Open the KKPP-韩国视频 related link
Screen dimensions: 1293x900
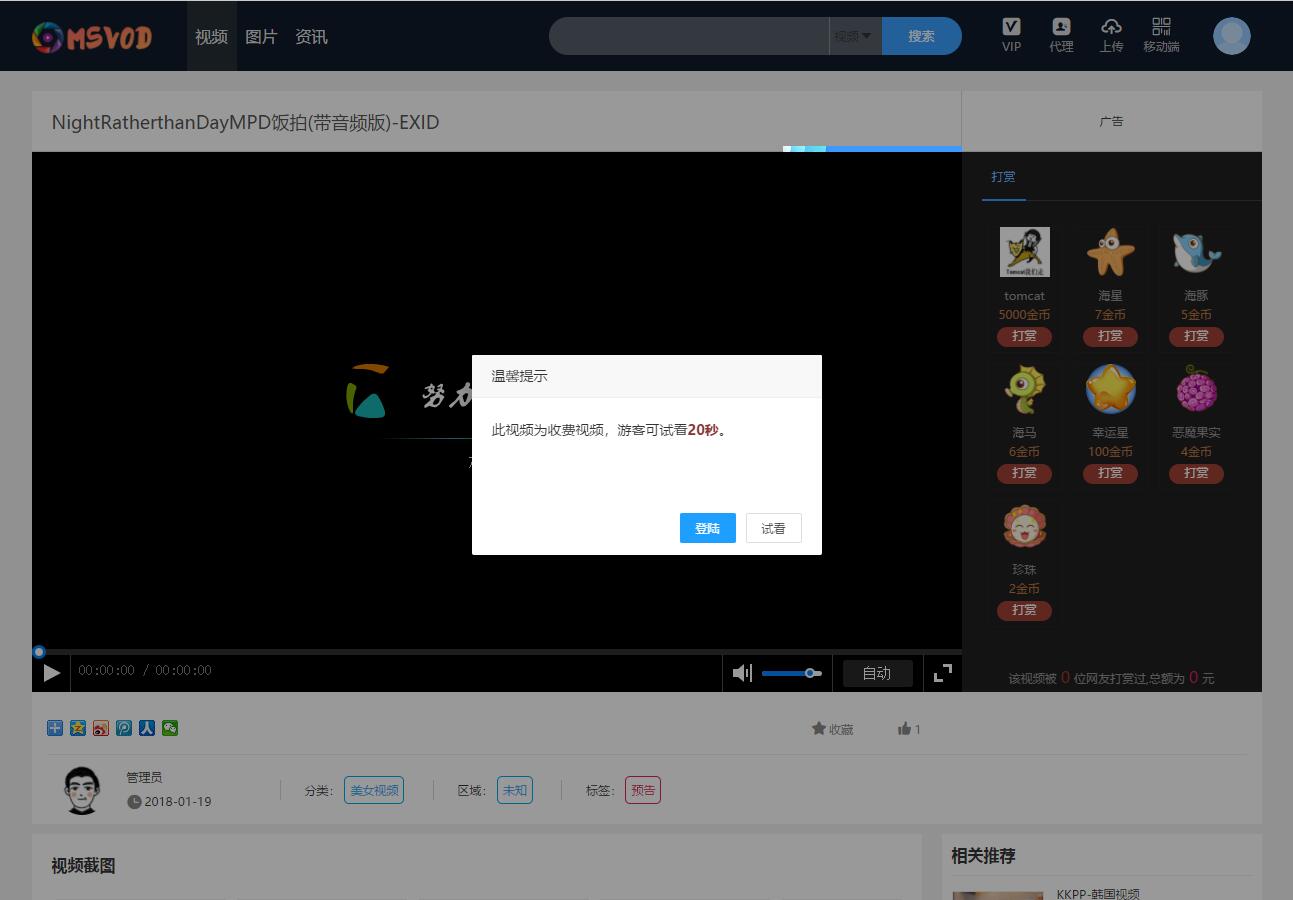(1098, 894)
